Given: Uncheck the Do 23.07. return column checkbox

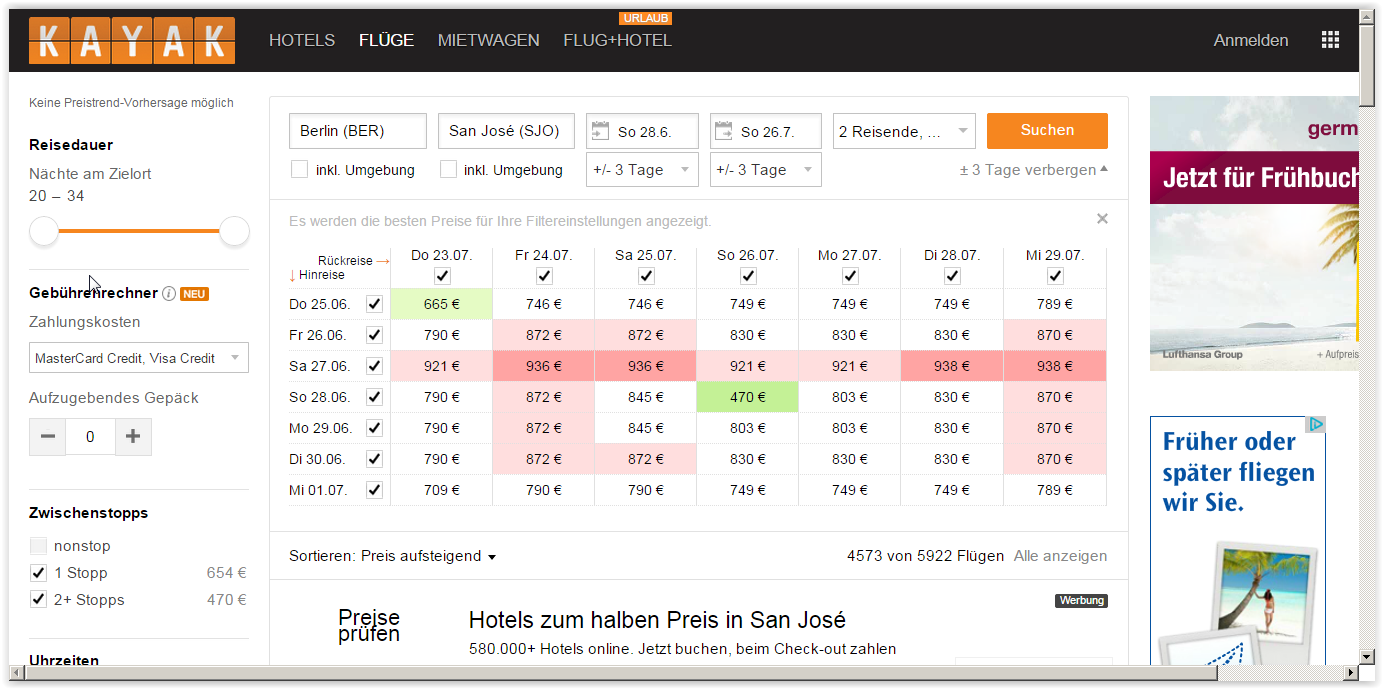Looking at the screenshot, I should [442, 276].
